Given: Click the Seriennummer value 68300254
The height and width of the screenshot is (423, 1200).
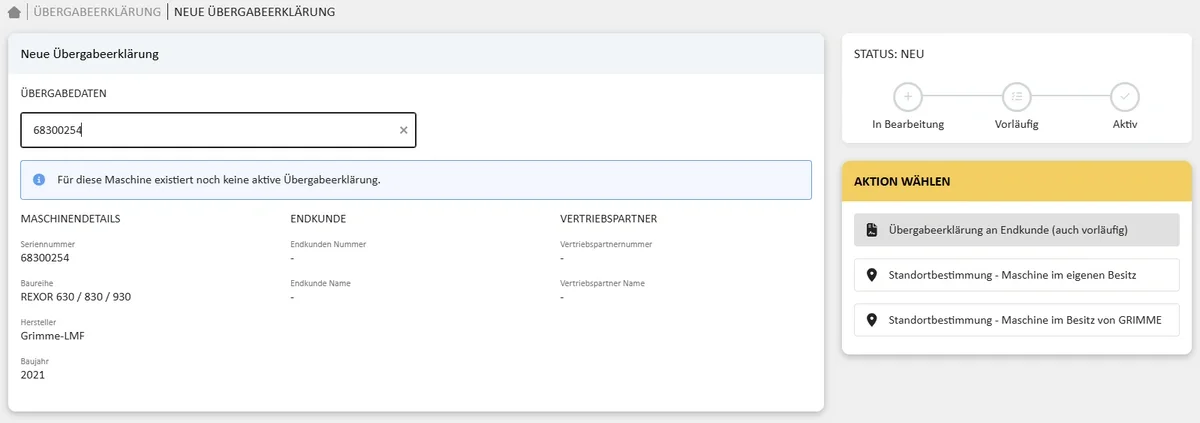Looking at the screenshot, I should [x=45, y=258].
